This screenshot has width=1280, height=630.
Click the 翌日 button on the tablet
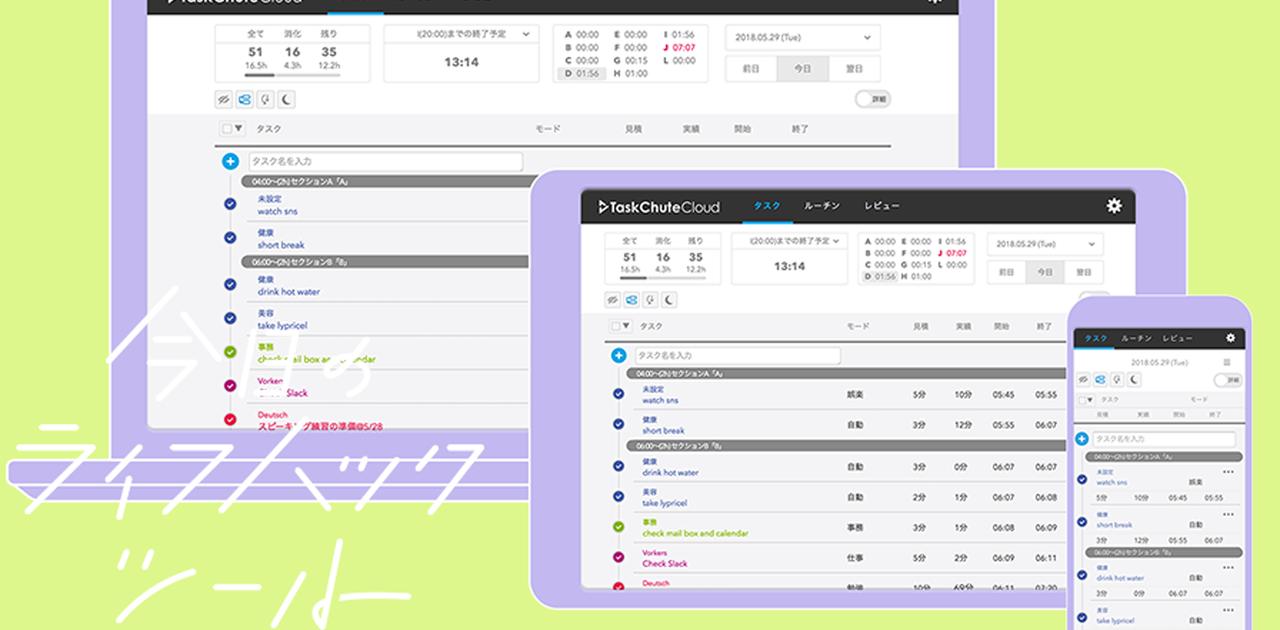tap(1083, 272)
